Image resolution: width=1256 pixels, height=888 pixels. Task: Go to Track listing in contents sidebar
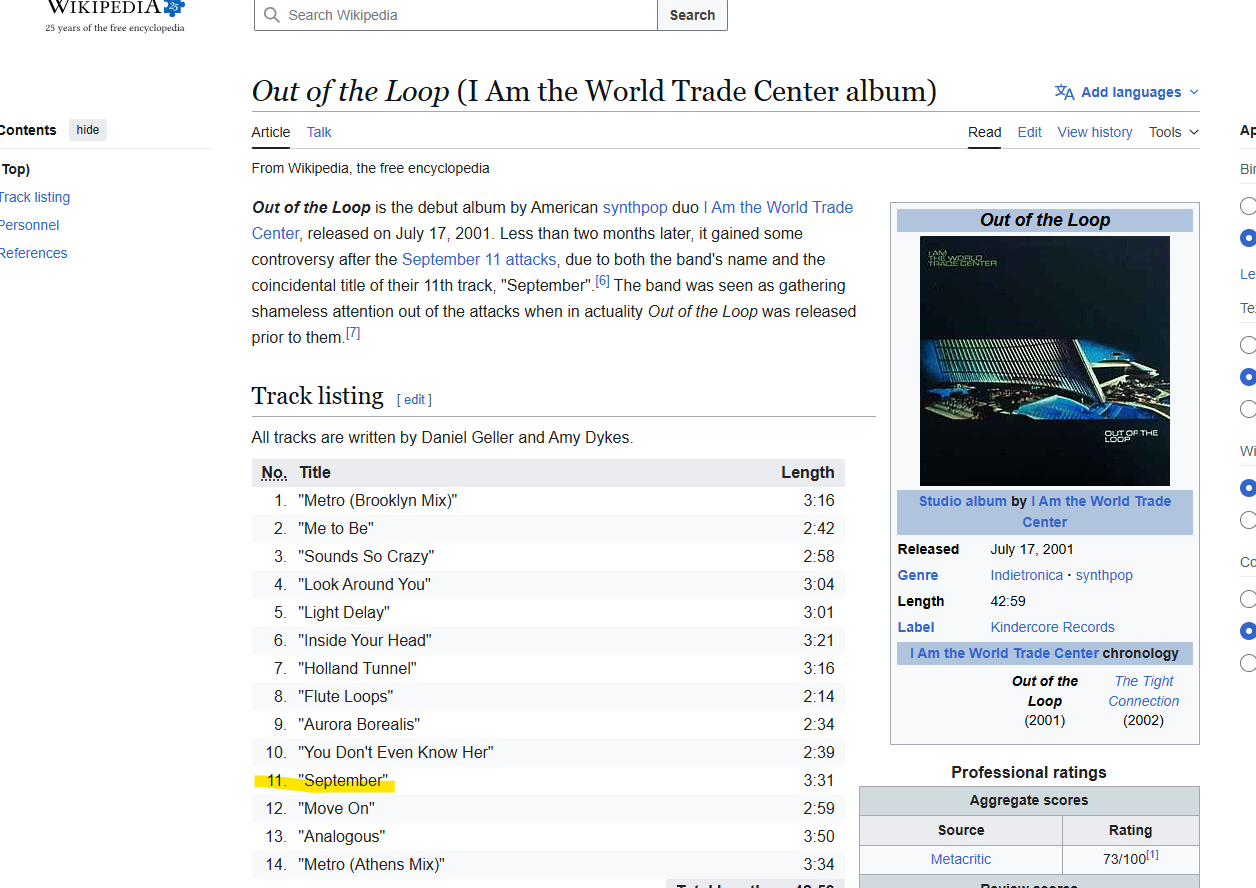click(35, 197)
